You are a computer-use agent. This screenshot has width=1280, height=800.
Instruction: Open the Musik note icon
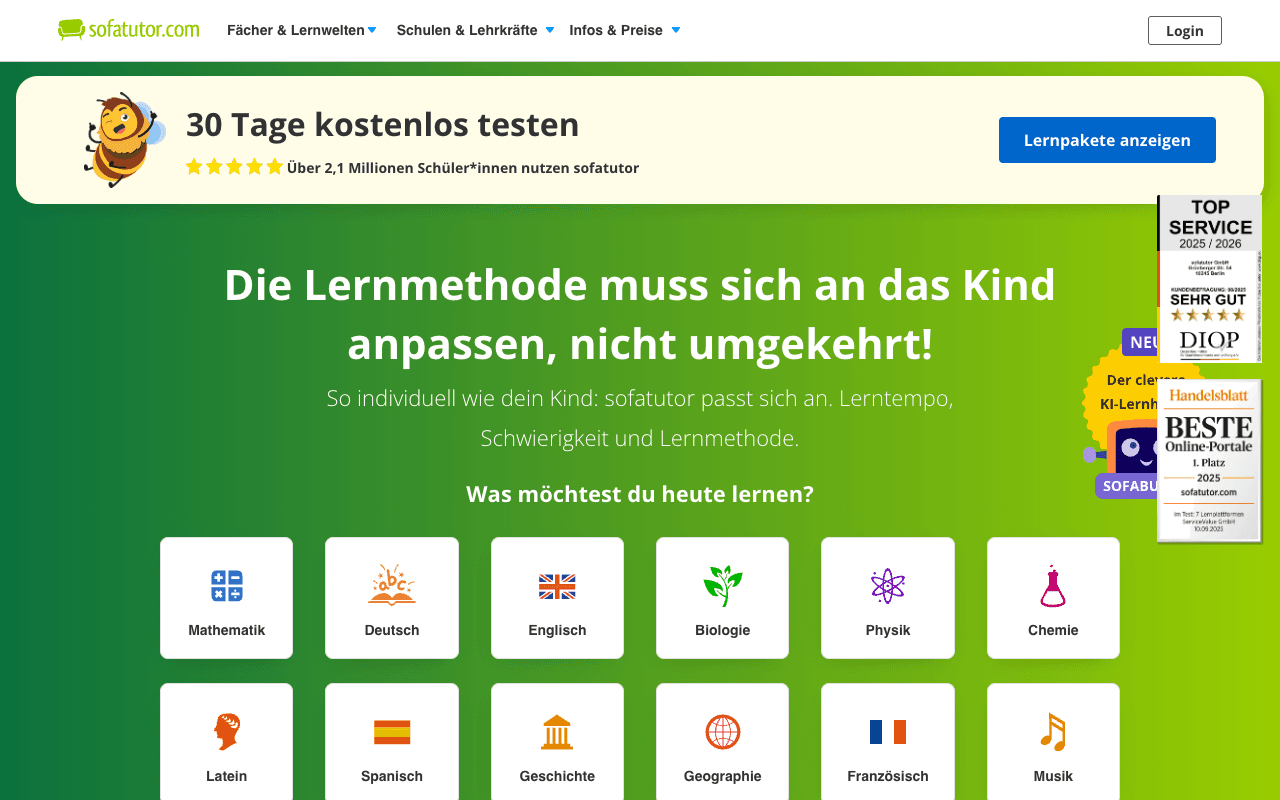(1053, 732)
